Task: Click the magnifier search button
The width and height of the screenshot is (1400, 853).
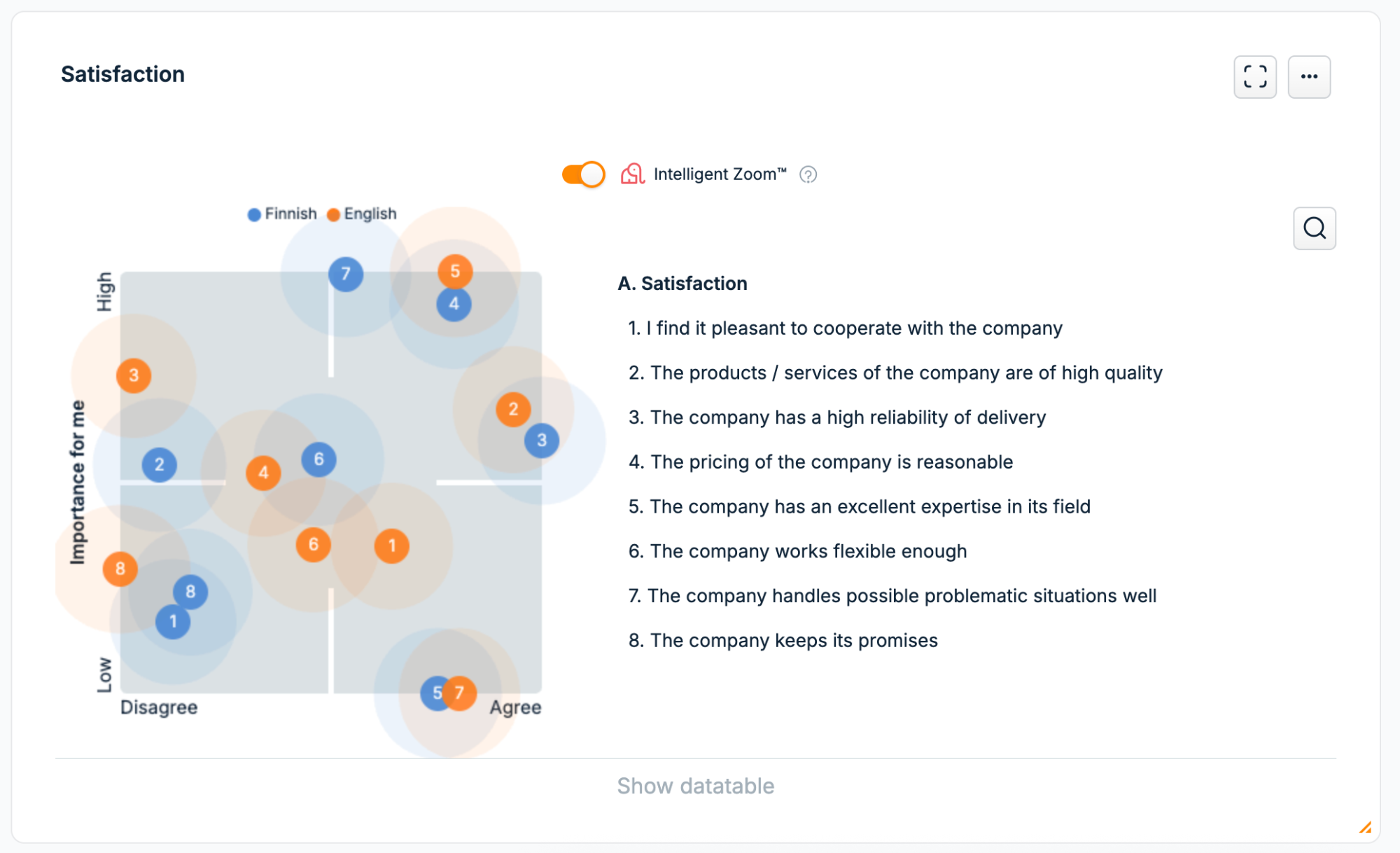Action: click(x=1314, y=228)
